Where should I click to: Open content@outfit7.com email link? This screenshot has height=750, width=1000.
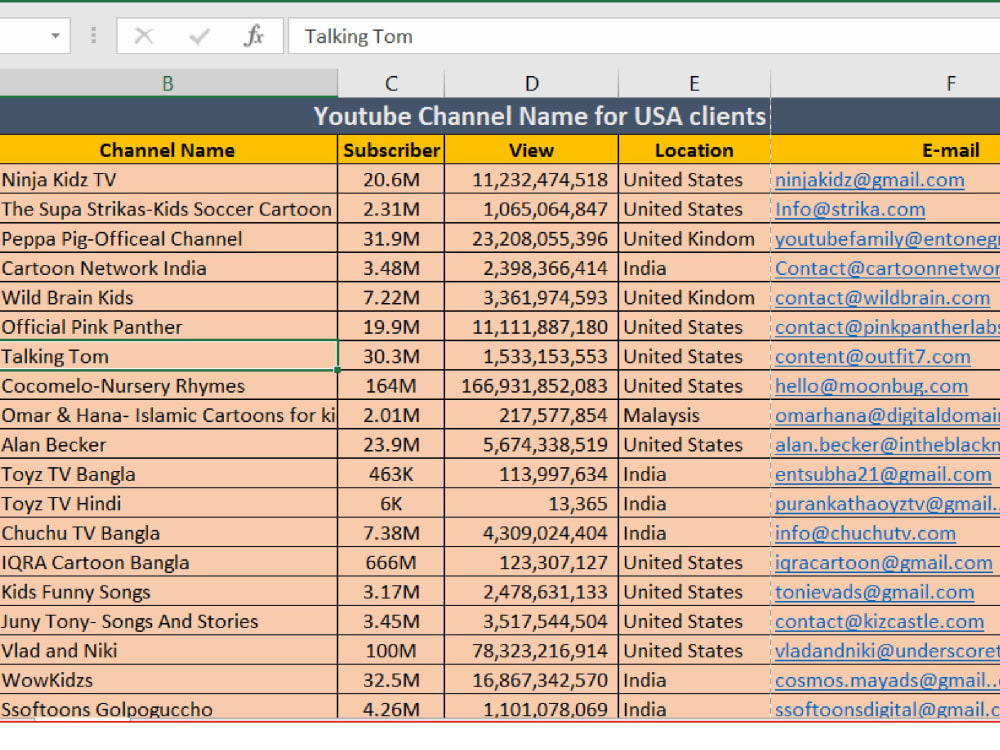pyautogui.click(x=872, y=357)
